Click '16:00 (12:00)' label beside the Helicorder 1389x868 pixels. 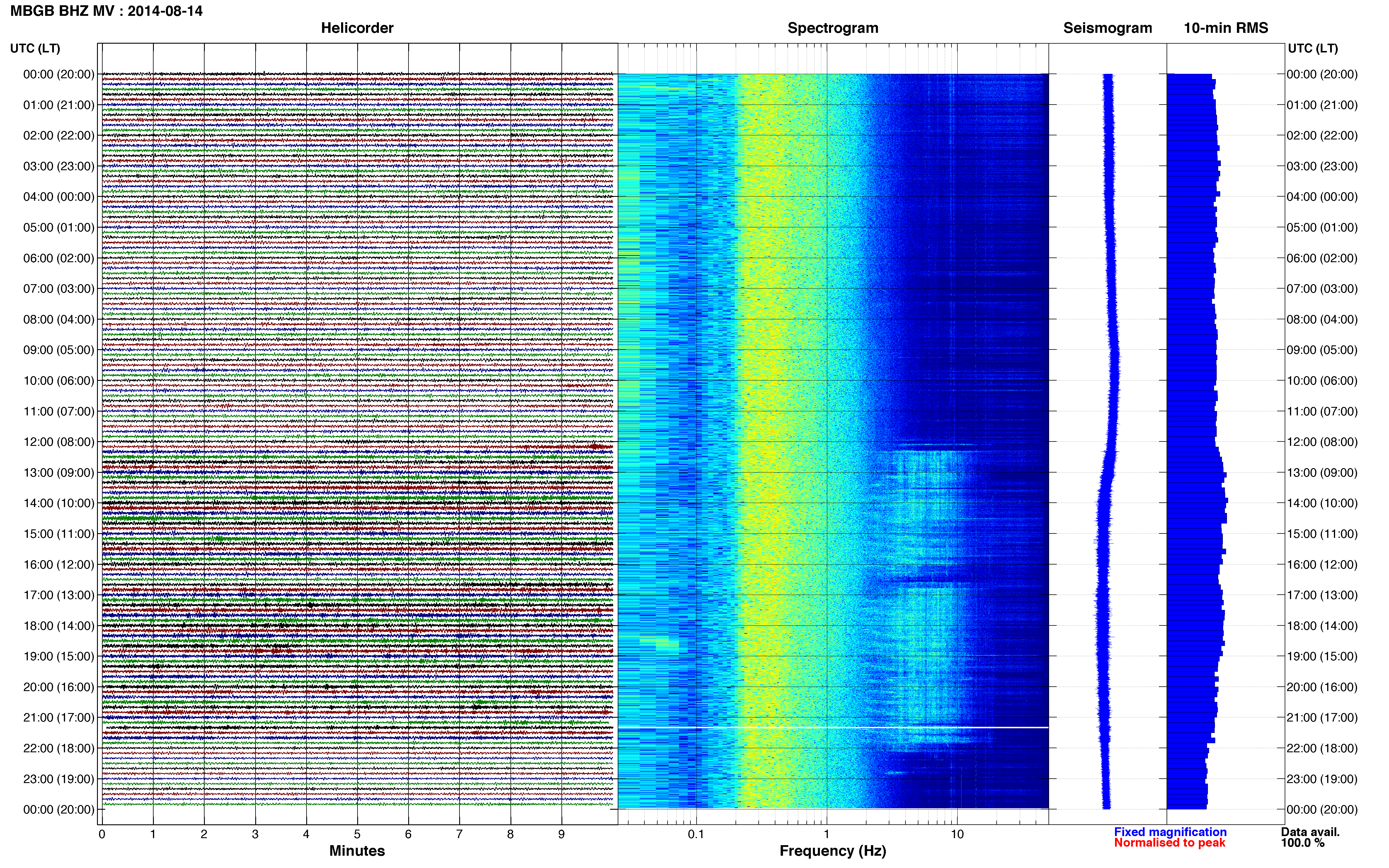tap(59, 564)
